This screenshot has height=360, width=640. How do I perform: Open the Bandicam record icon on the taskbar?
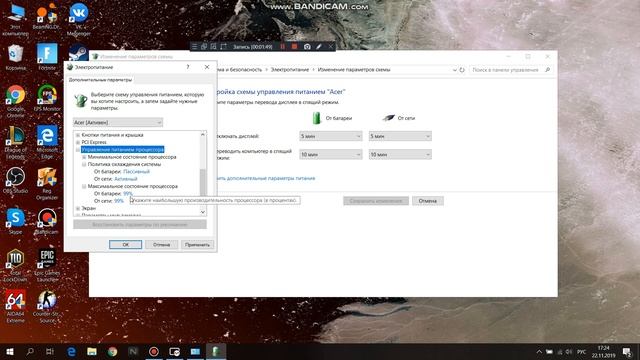(154, 351)
